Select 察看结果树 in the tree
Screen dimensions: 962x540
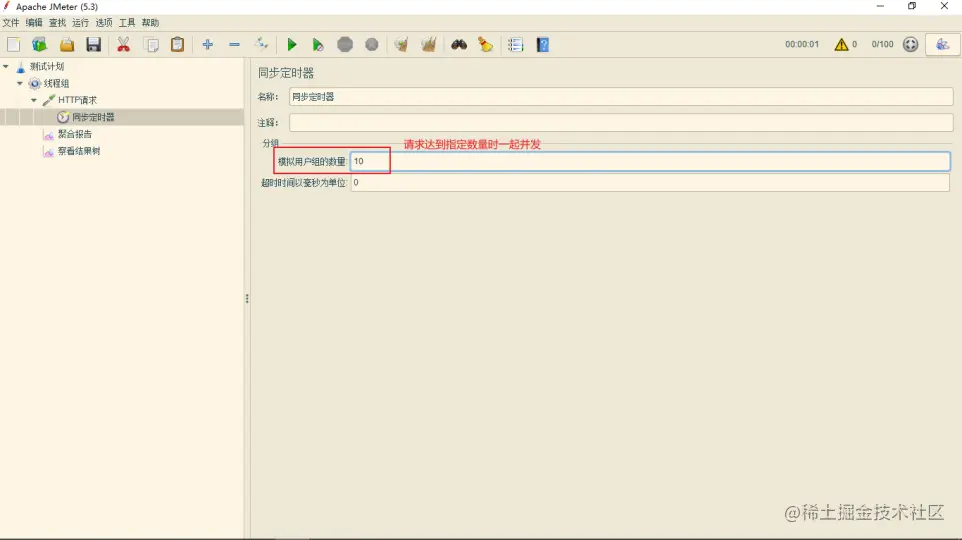click(x=79, y=150)
